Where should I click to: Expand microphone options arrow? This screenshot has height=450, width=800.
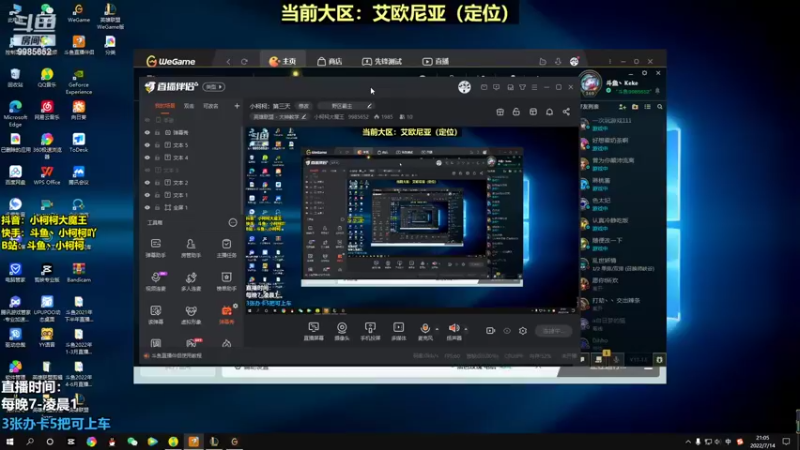pos(437,329)
